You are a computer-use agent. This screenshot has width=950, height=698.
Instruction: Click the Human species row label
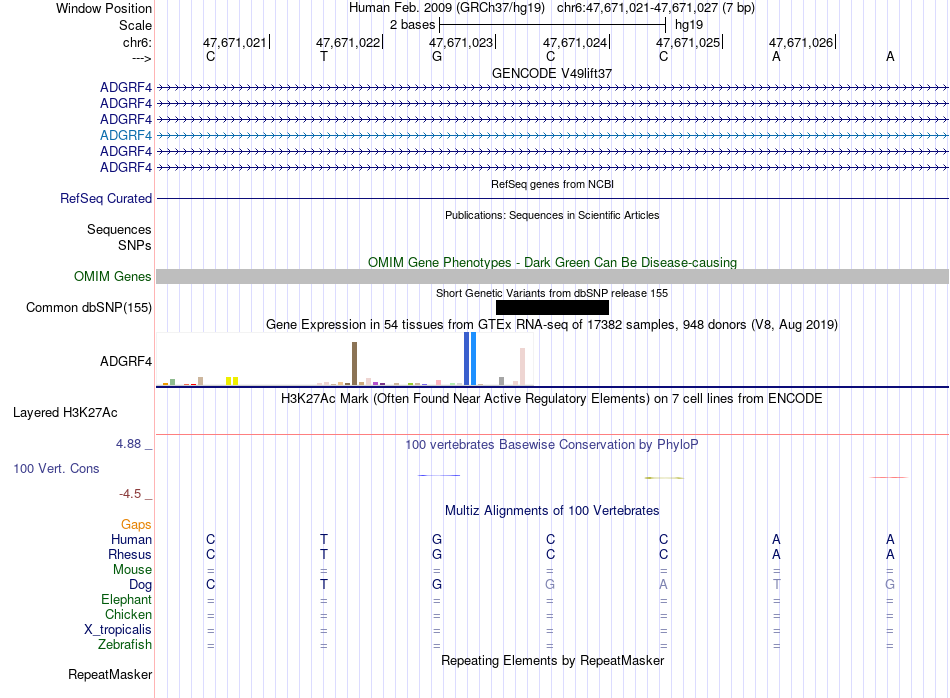(131, 539)
